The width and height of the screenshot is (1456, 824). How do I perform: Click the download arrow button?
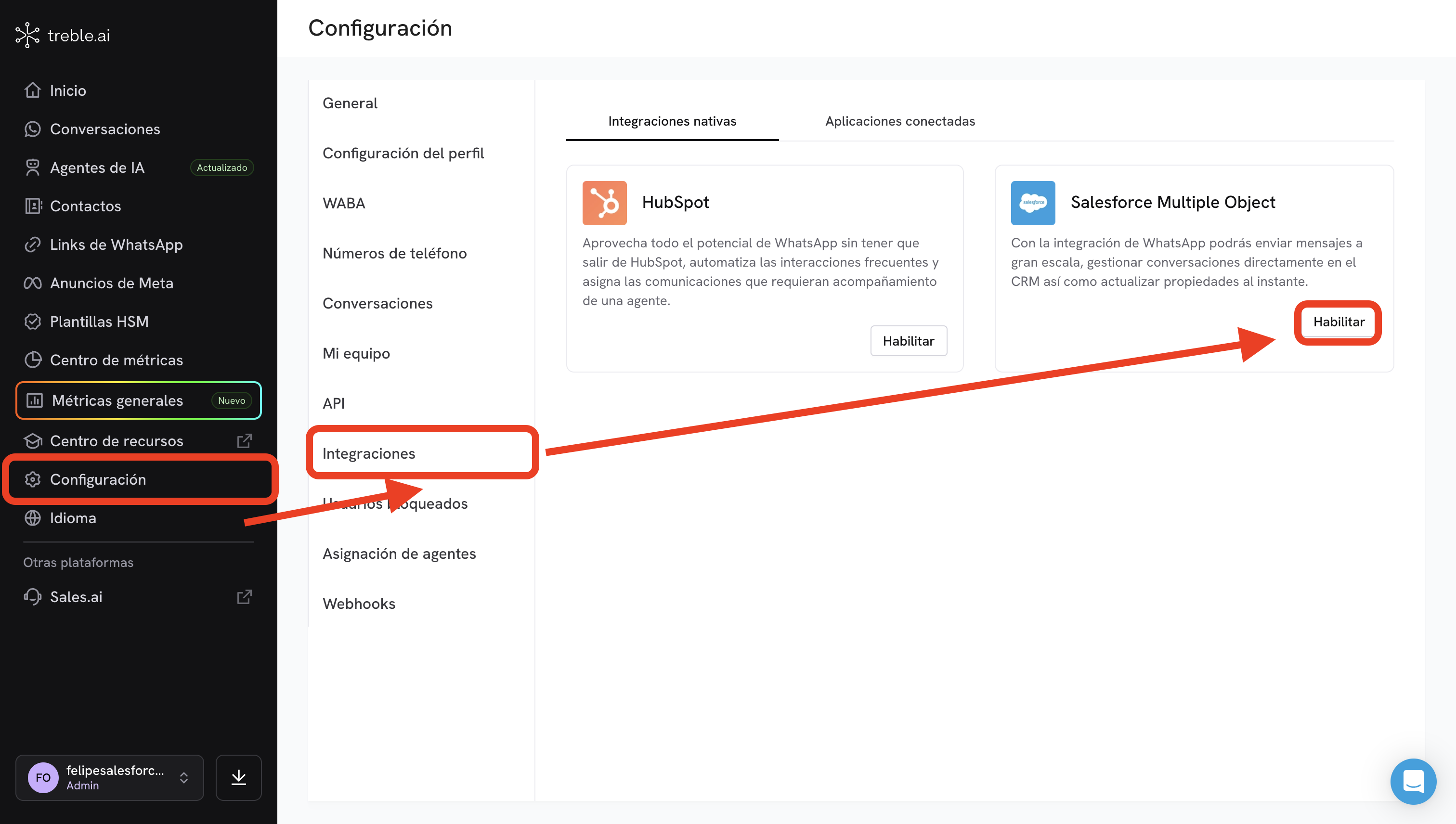pyautogui.click(x=238, y=778)
